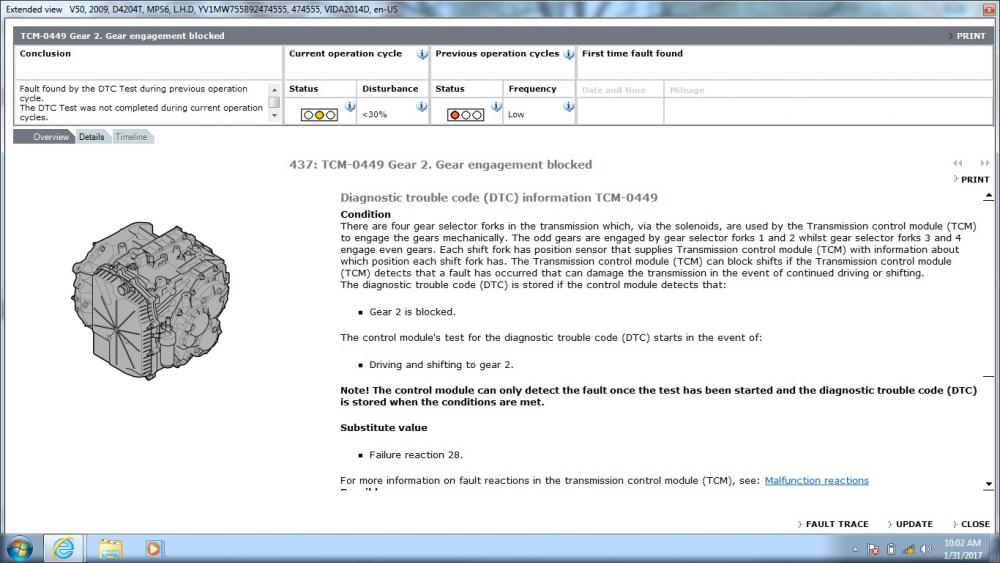Click info icon beside previous cycles Status

[496, 106]
